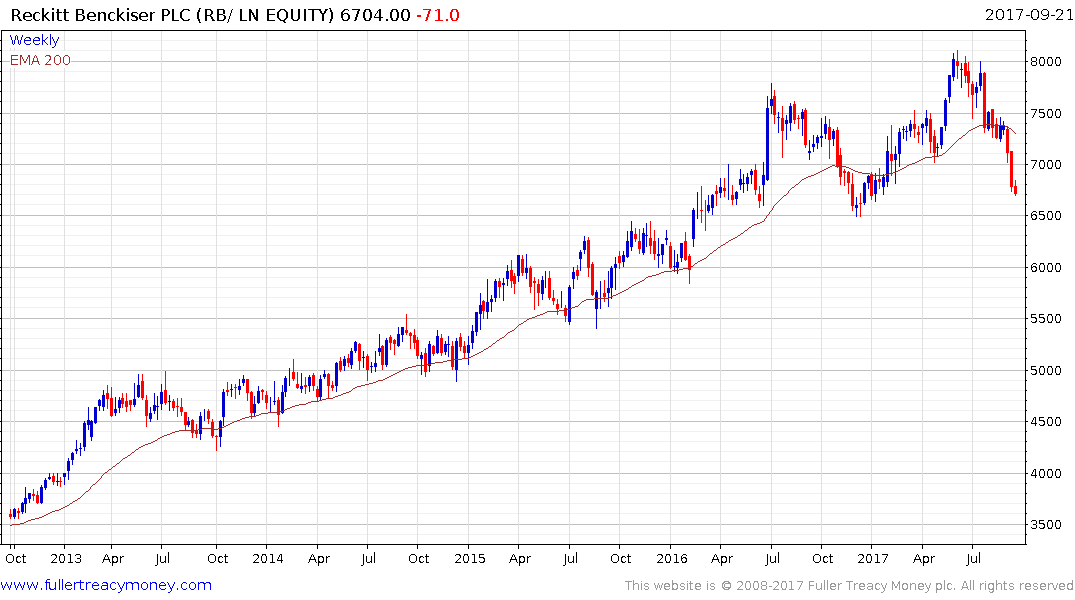Click the 2017 label on the time axis

click(873, 558)
